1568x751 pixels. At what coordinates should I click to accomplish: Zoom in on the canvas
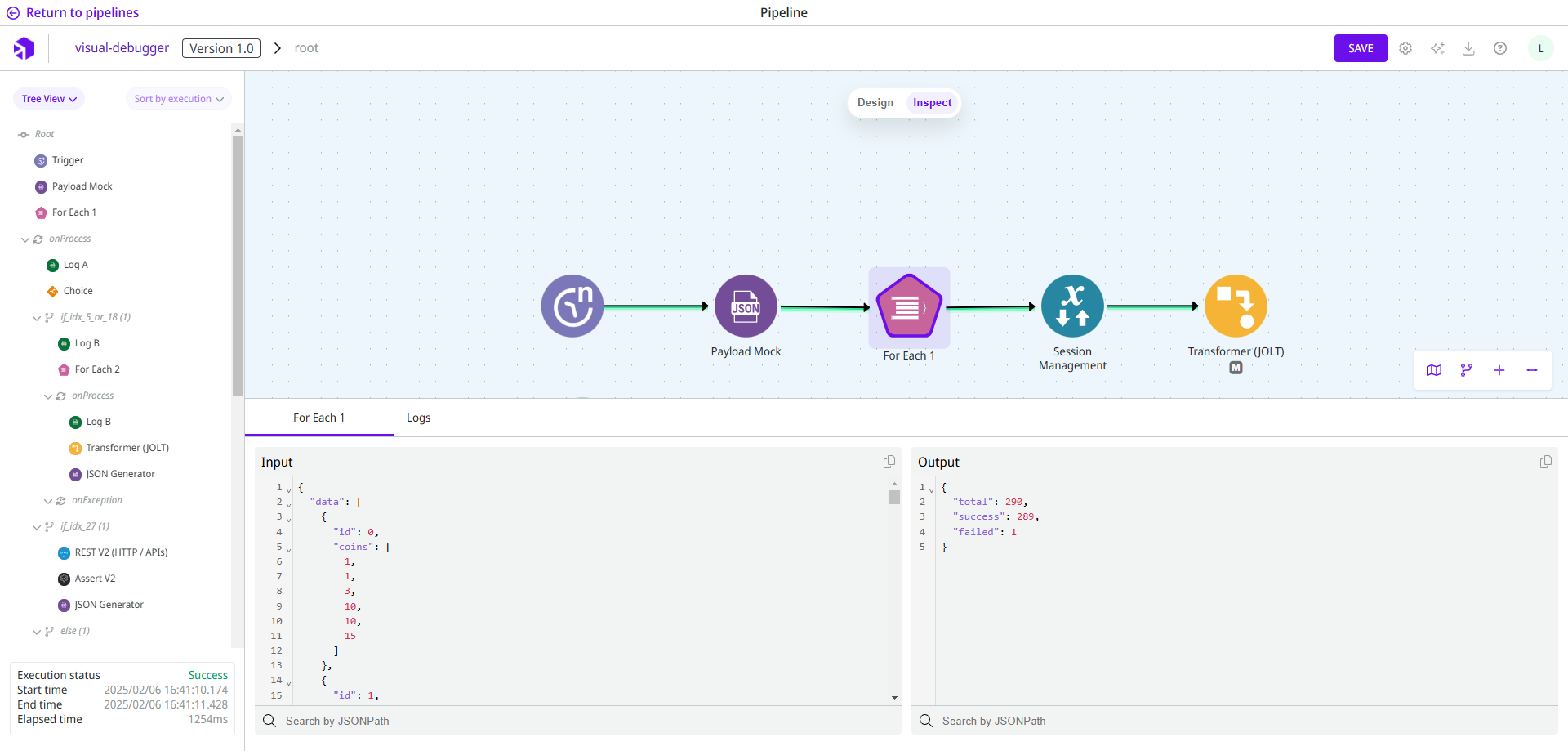tap(1499, 370)
